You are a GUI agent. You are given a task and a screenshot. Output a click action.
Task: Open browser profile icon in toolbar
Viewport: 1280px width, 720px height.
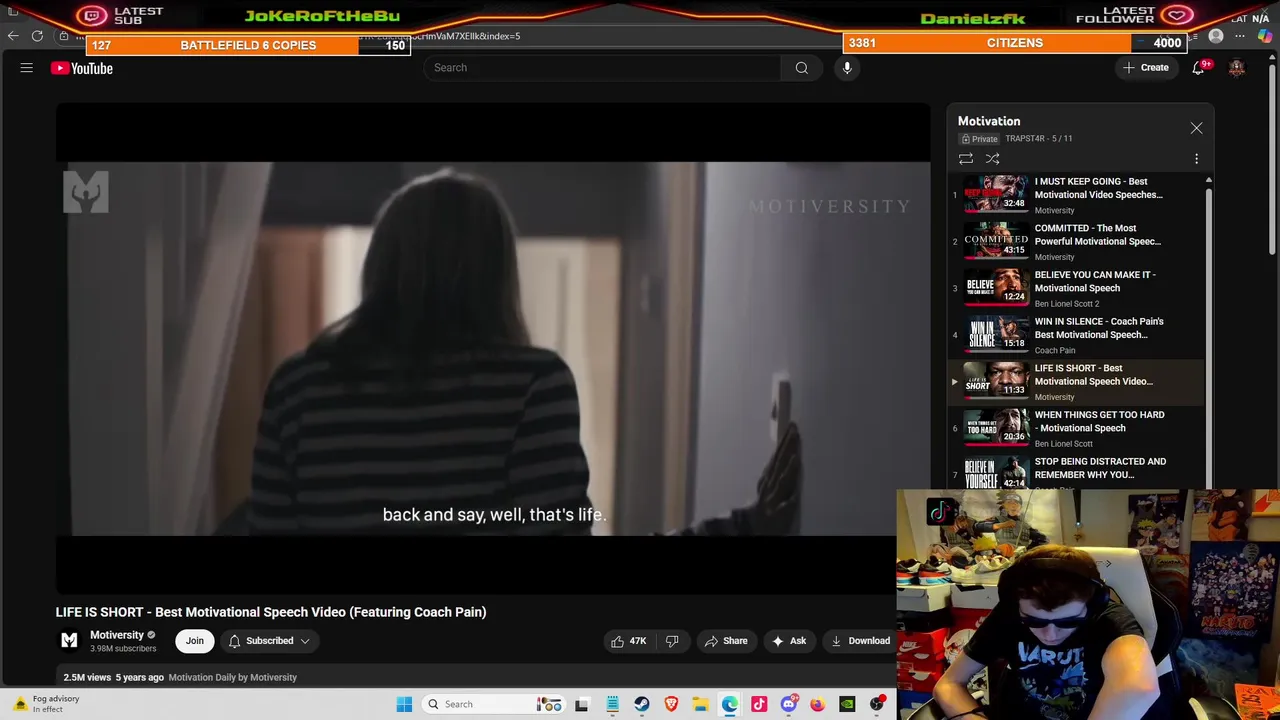coord(1216,36)
